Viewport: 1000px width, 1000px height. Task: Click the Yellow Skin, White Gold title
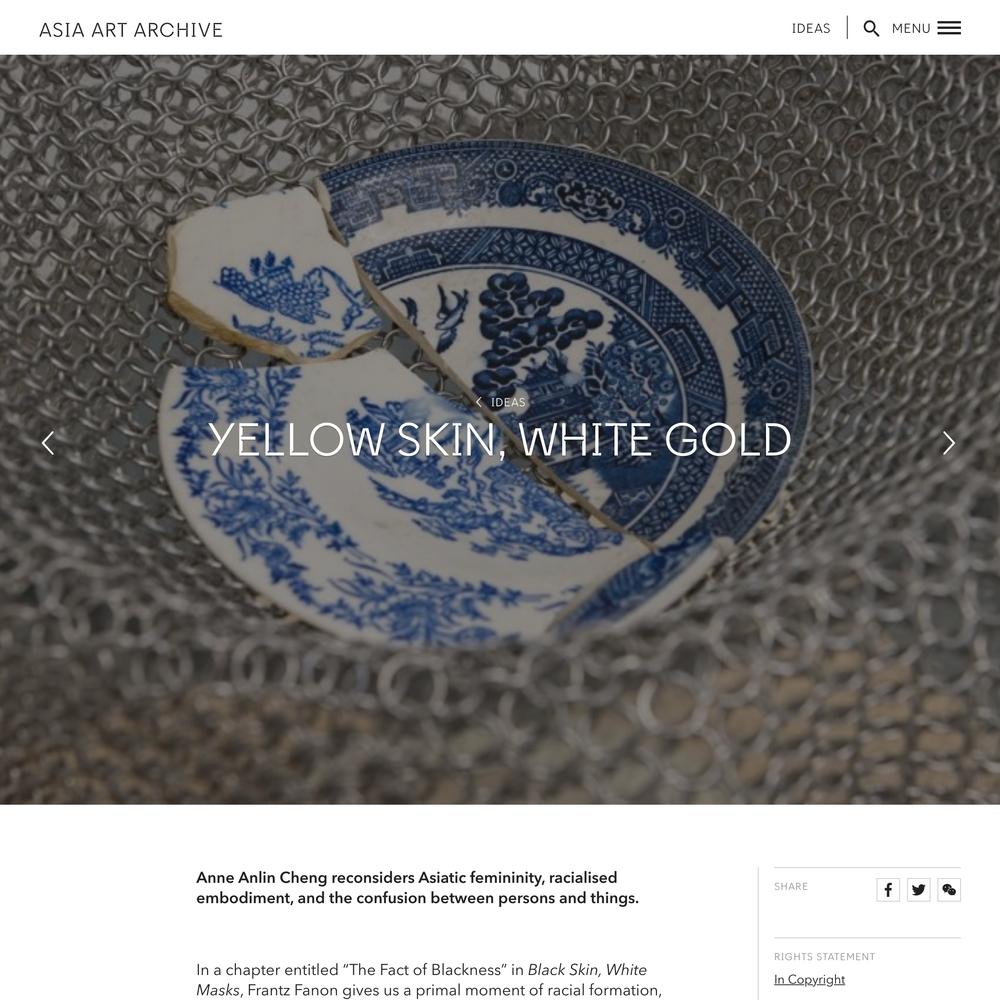[x=500, y=439]
